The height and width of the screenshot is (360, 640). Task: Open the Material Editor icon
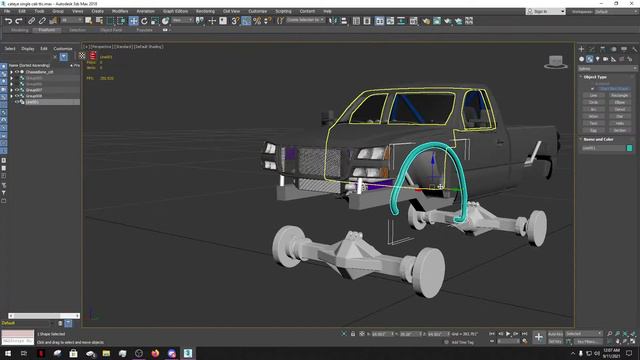pos(413,21)
